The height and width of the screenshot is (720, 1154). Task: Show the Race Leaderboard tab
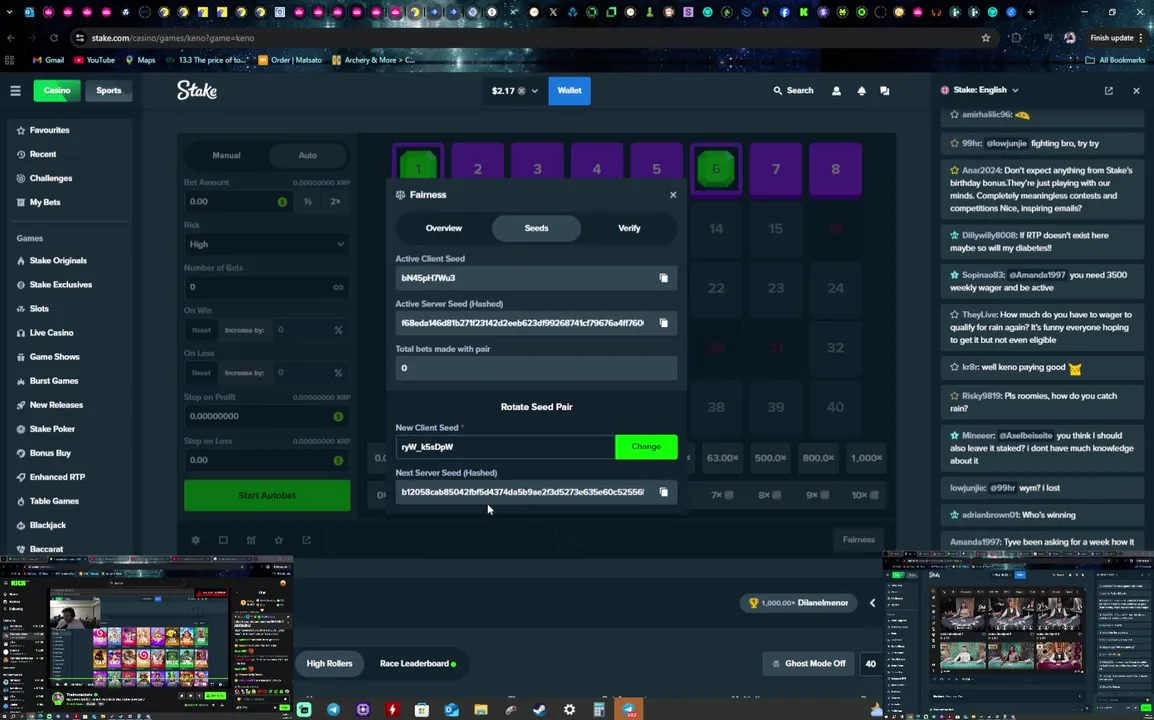tap(417, 663)
